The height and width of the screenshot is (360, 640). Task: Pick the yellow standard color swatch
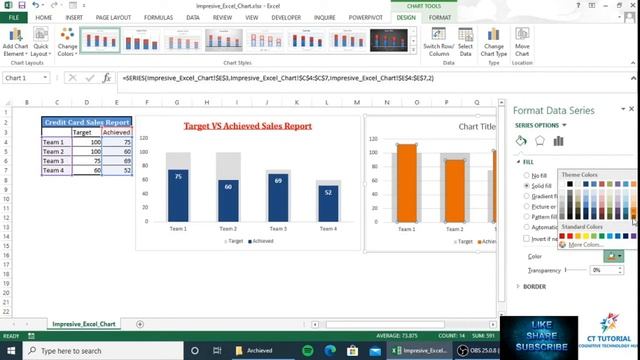pos(586,236)
